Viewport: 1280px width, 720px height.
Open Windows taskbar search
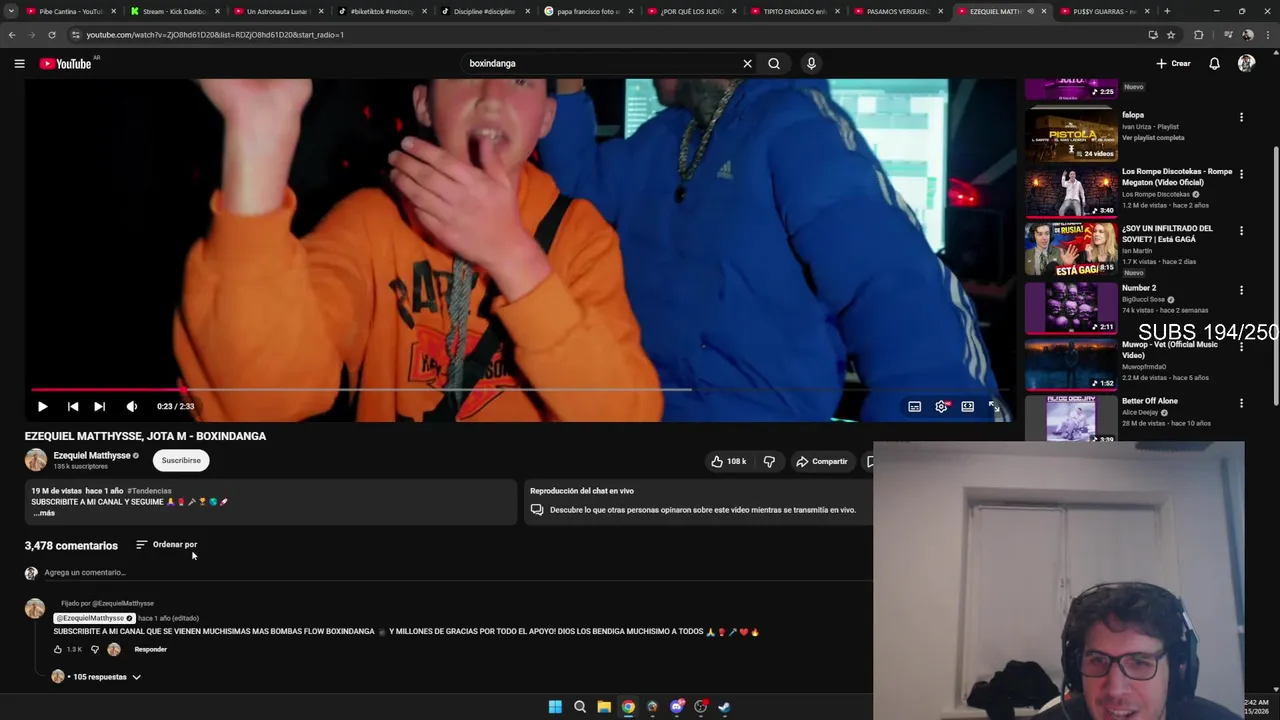[x=580, y=707]
